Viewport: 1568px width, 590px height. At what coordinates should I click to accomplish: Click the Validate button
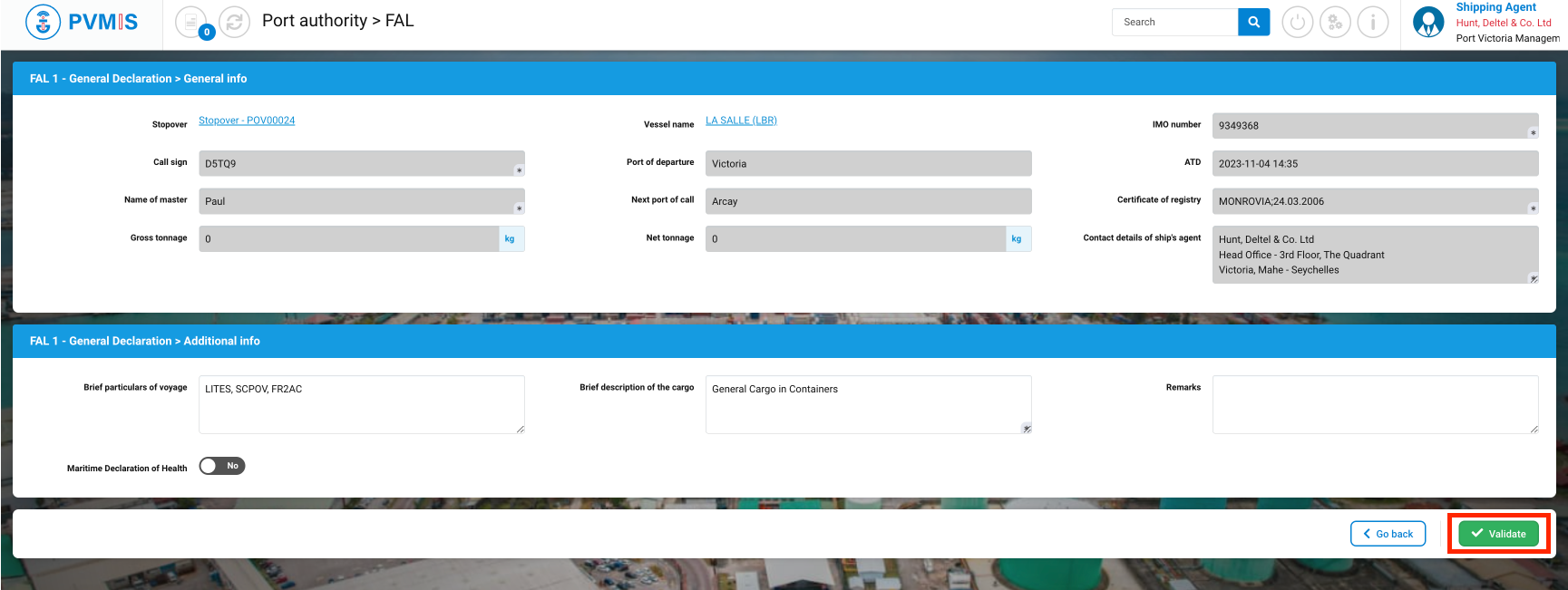pos(1498,534)
